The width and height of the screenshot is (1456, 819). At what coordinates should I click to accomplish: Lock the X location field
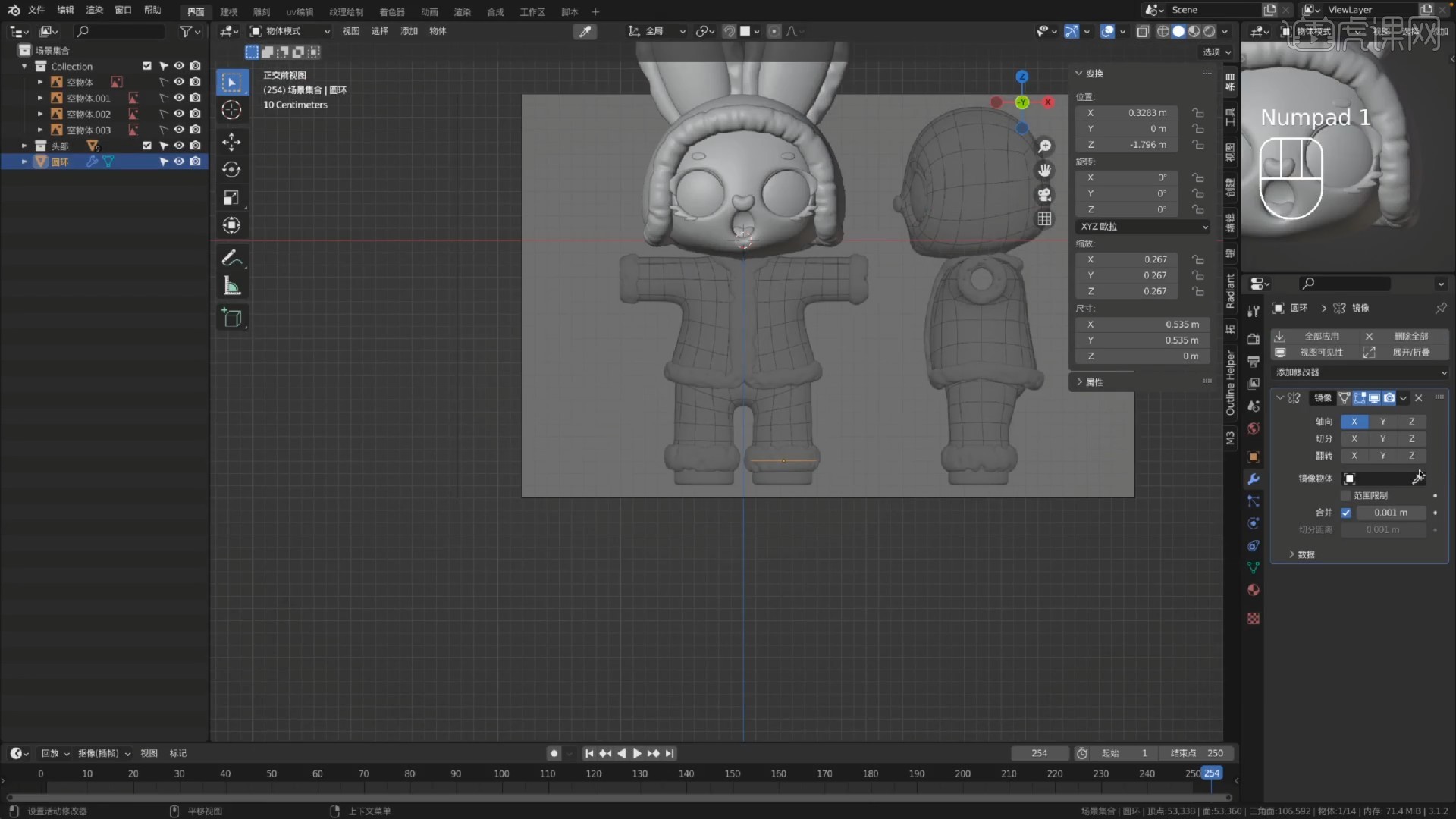[1197, 113]
